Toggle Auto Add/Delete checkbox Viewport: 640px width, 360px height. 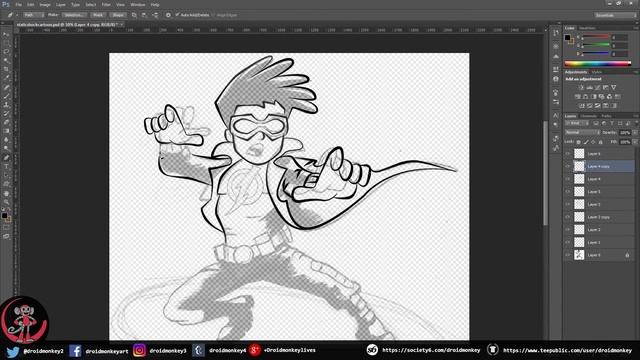[178, 15]
